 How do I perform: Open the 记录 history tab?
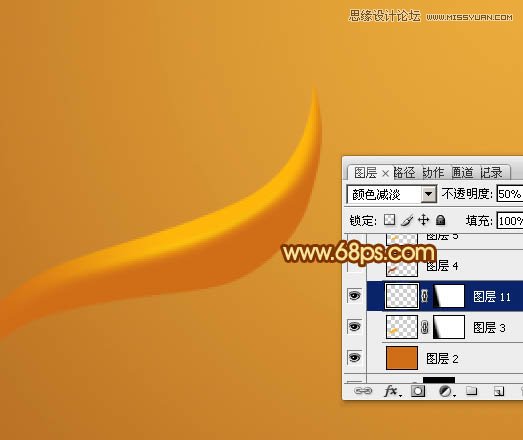point(491,172)
